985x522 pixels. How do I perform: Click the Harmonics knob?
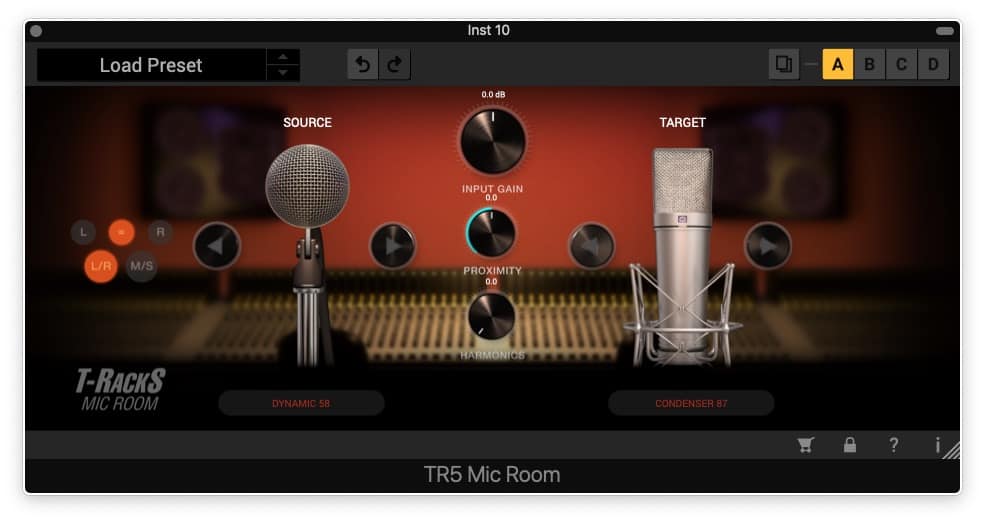(x=491, y=315)
